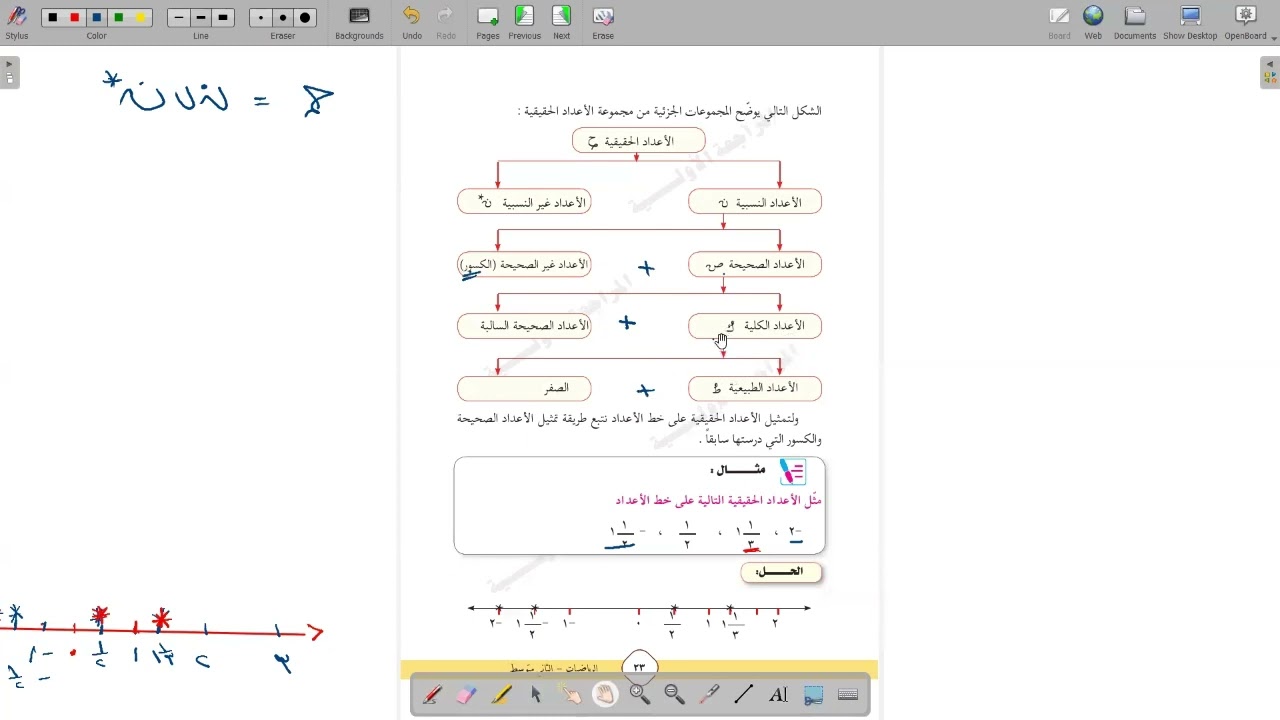Viewport: 1280px width, 720px height.
Task: Open the Erase page options
Action: [603, 22]
